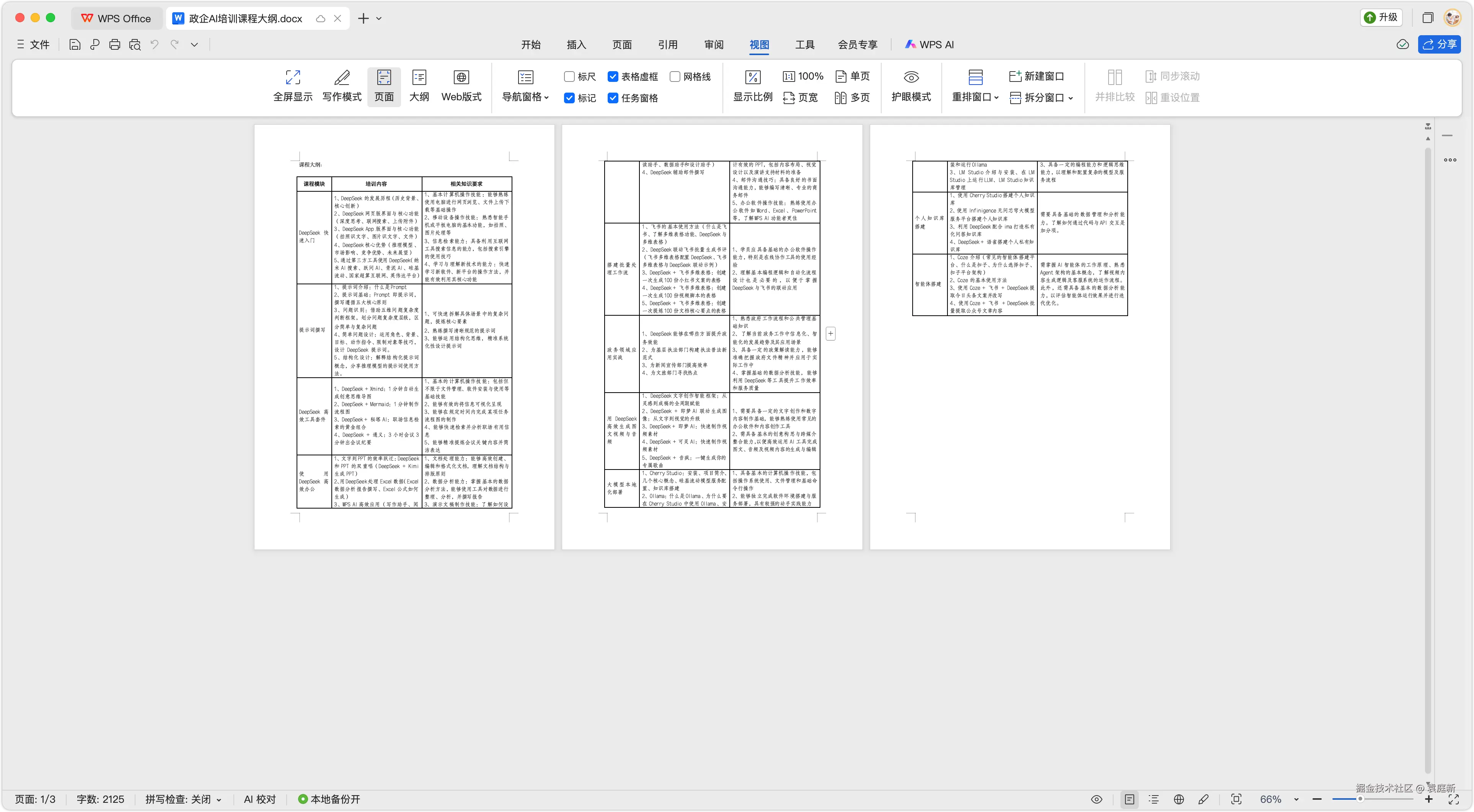Viewport: 1474px width, 812px height.
Task: Open the 文件 menu
Action: pyautogui.click(x=33, y=45)
